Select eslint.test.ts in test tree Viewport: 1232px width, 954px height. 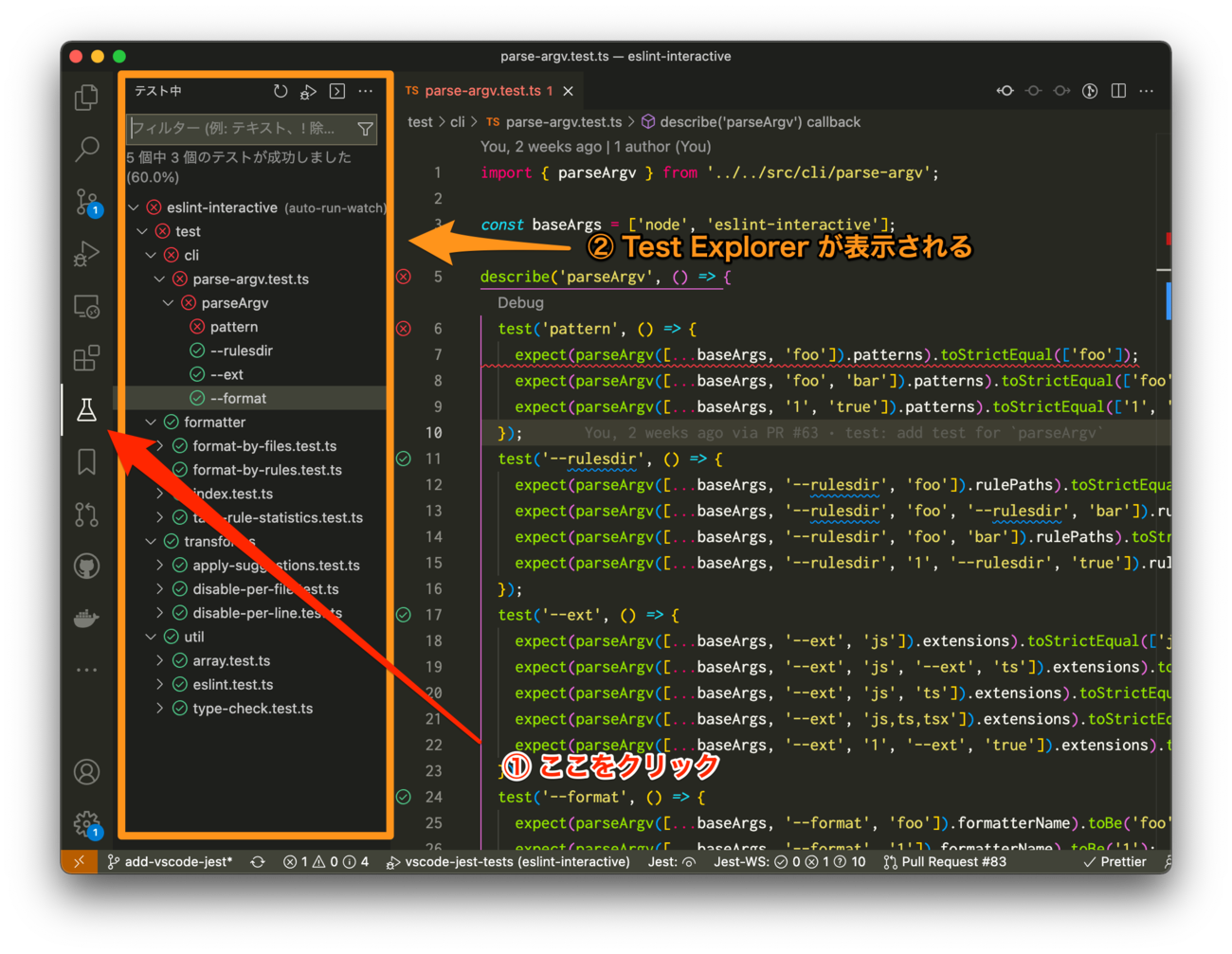(233, 685)
